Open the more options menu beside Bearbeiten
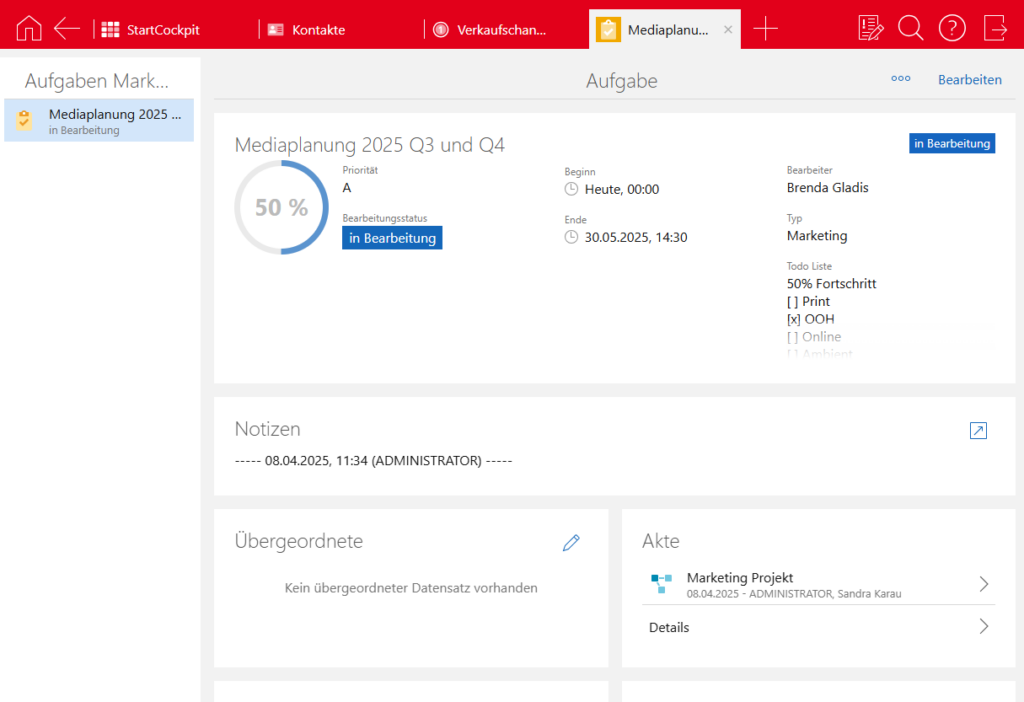1024x702 pixels. point(900,79)
